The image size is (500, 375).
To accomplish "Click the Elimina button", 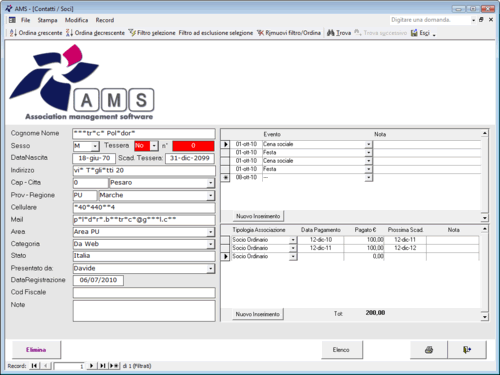I will pyautogui.click(x=36, y=350).
